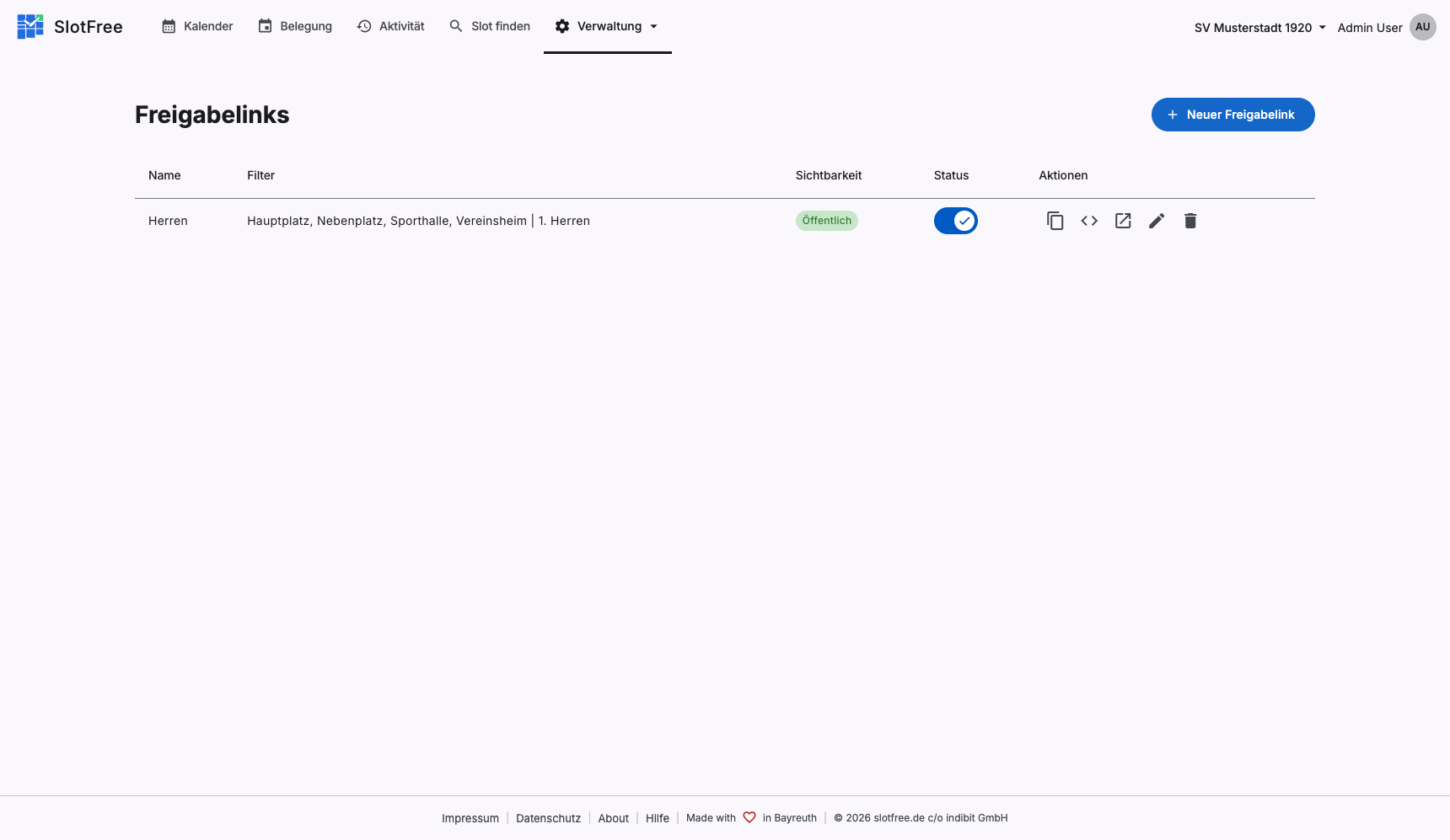Expand the Verwaltung dropdown menu
1450x840 pixels.
(606, 26)
